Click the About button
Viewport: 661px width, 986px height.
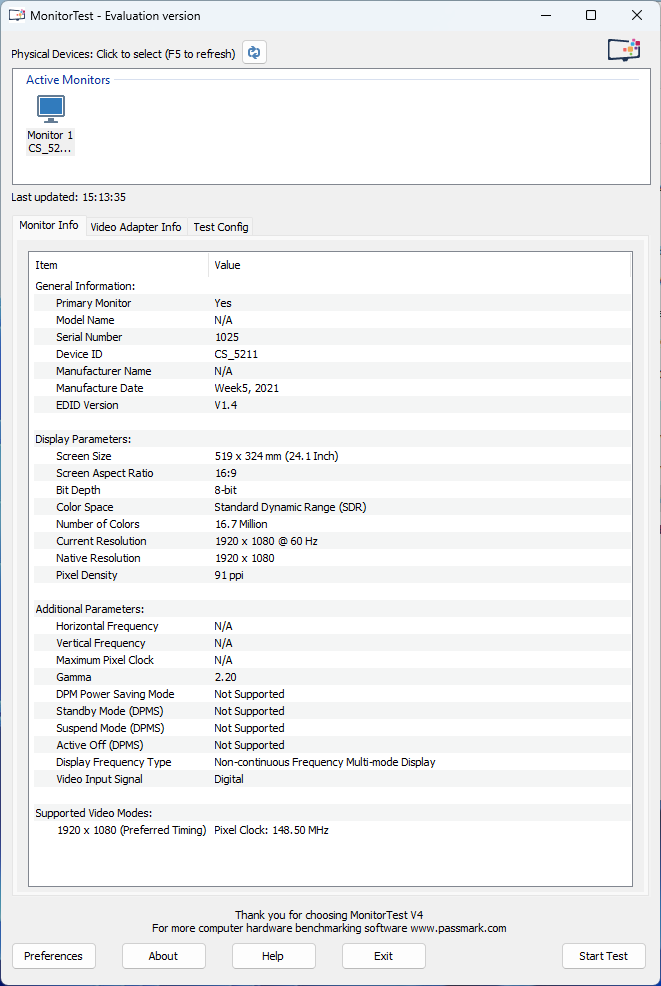(164, 956)
